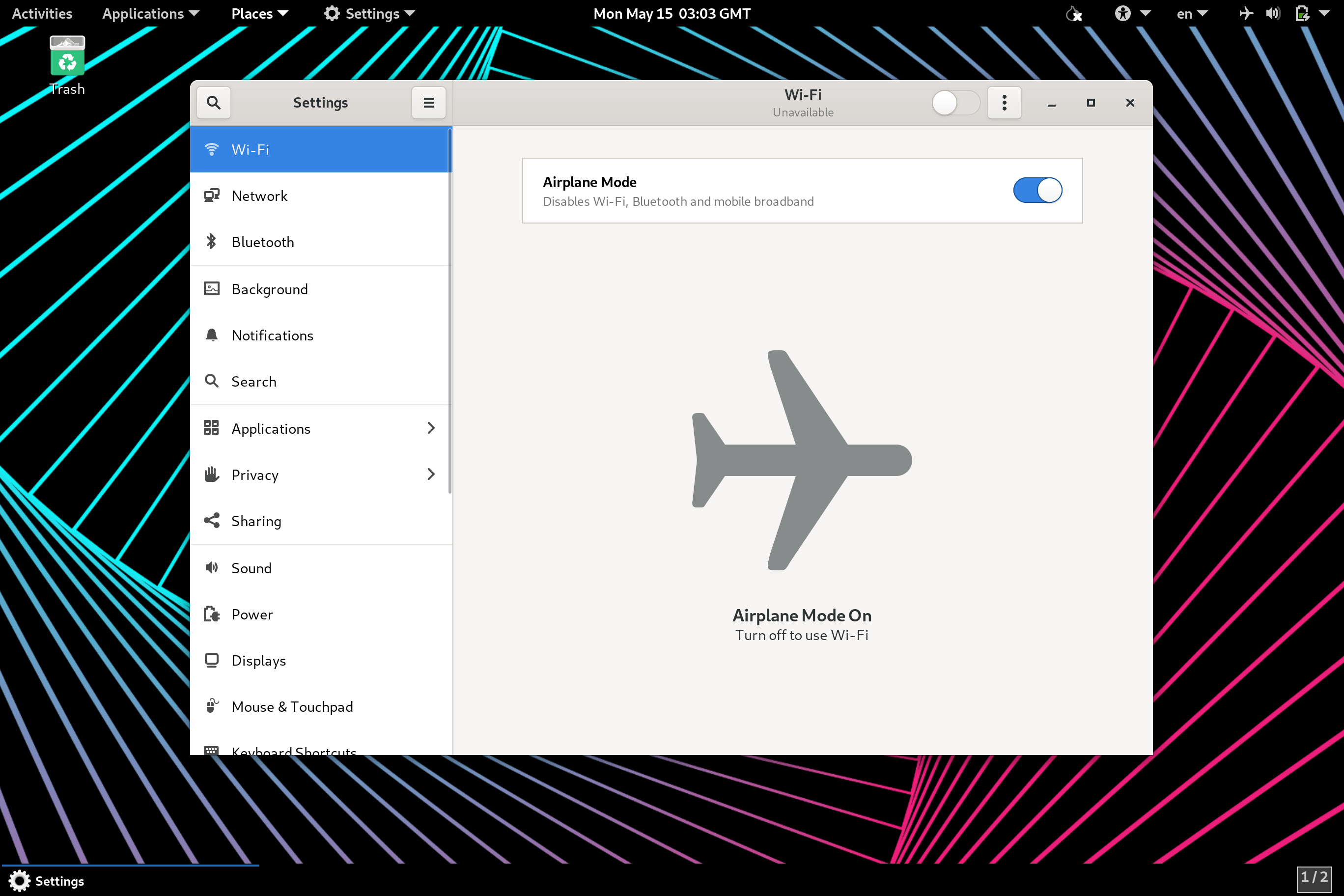Open the Applications dropdown in top bar

coord(150,13)
